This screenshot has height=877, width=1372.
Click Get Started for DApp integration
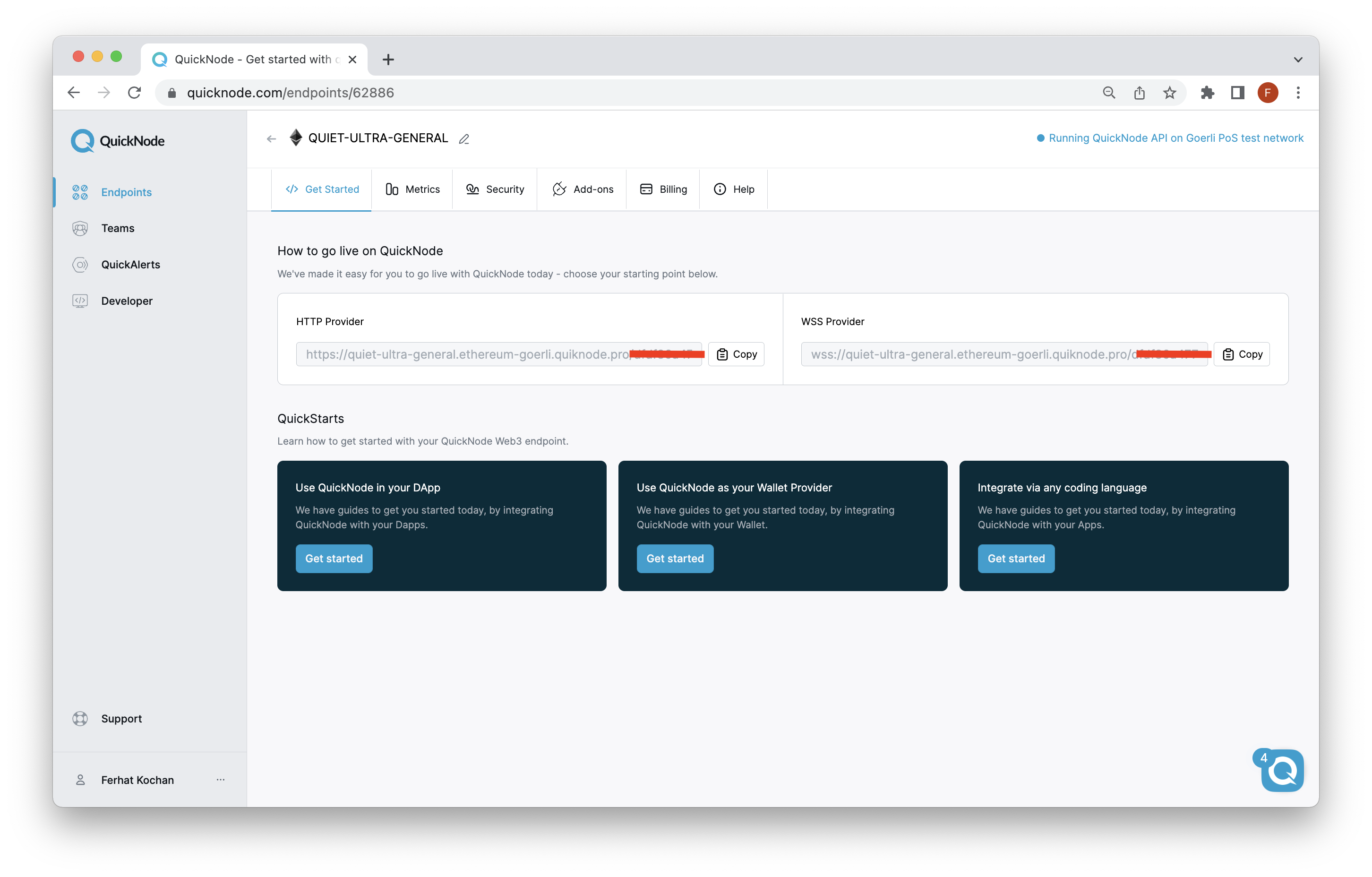click(x=333, y=558)
